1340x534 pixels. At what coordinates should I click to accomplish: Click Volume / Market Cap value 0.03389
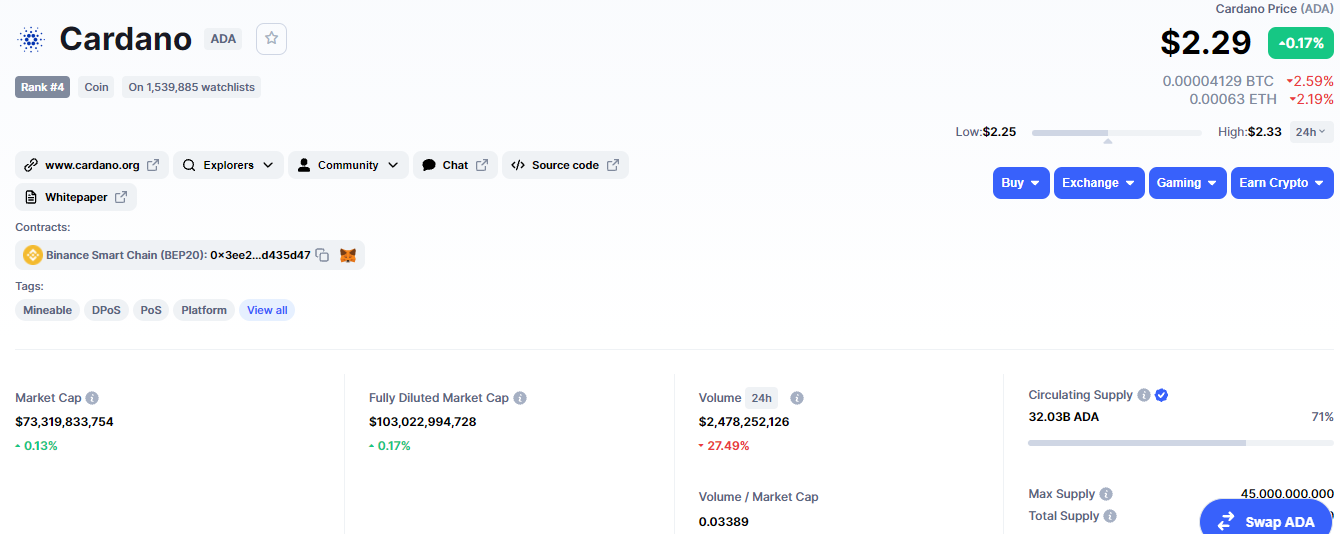click(723, 522)
